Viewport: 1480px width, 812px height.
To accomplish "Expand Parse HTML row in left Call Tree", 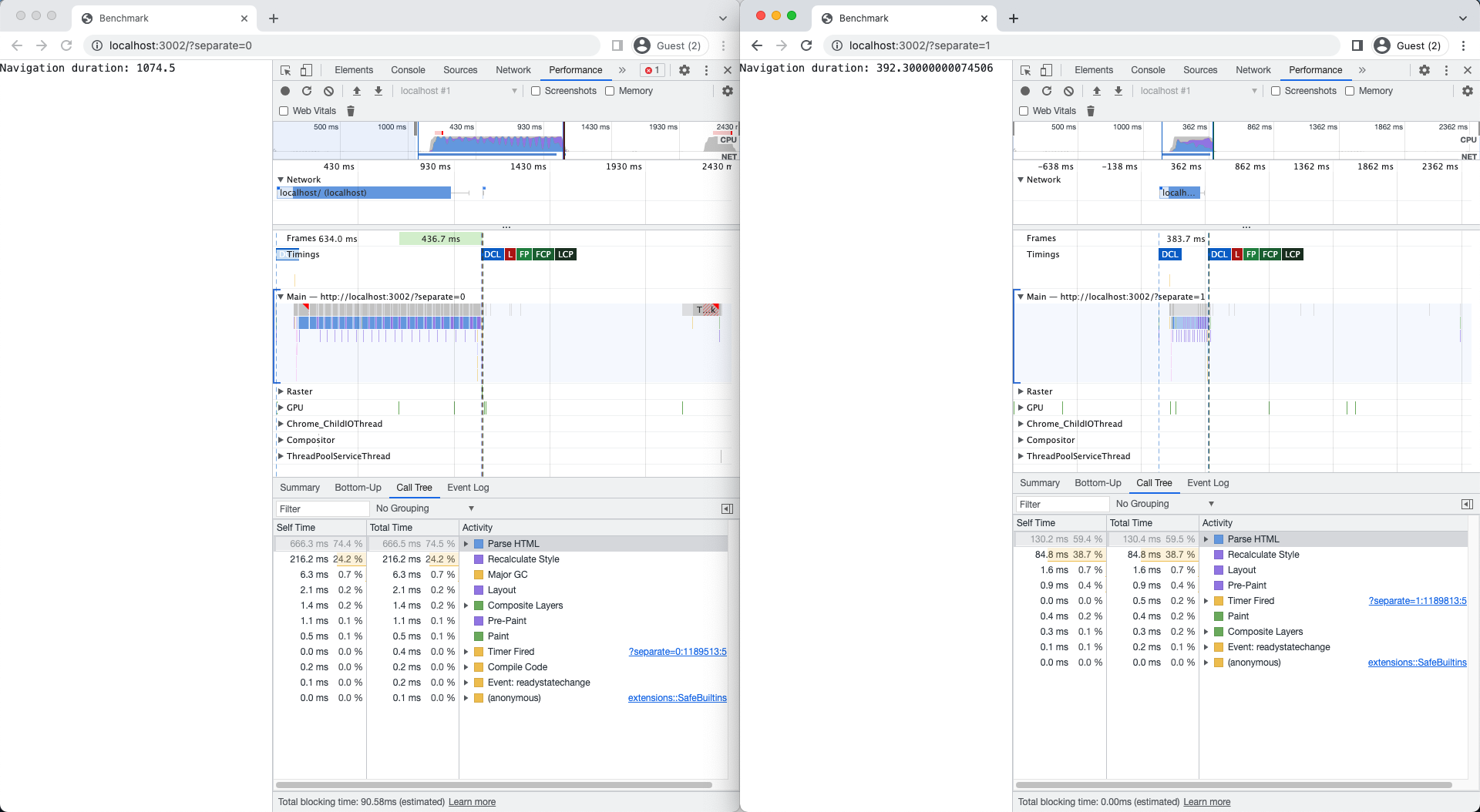I will pos(466,544).
